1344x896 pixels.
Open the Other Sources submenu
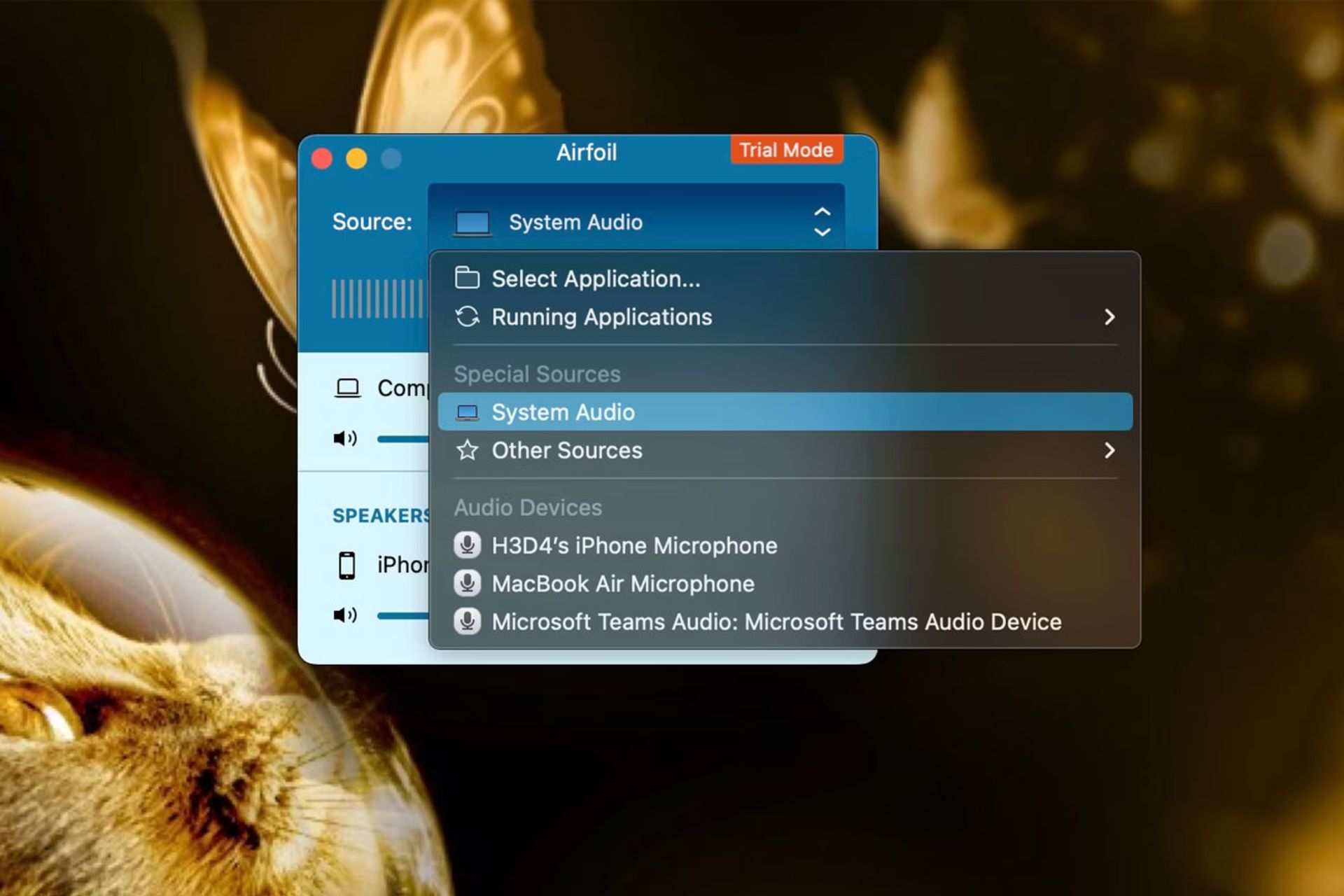pyautogui.click(x=785, y=450)
